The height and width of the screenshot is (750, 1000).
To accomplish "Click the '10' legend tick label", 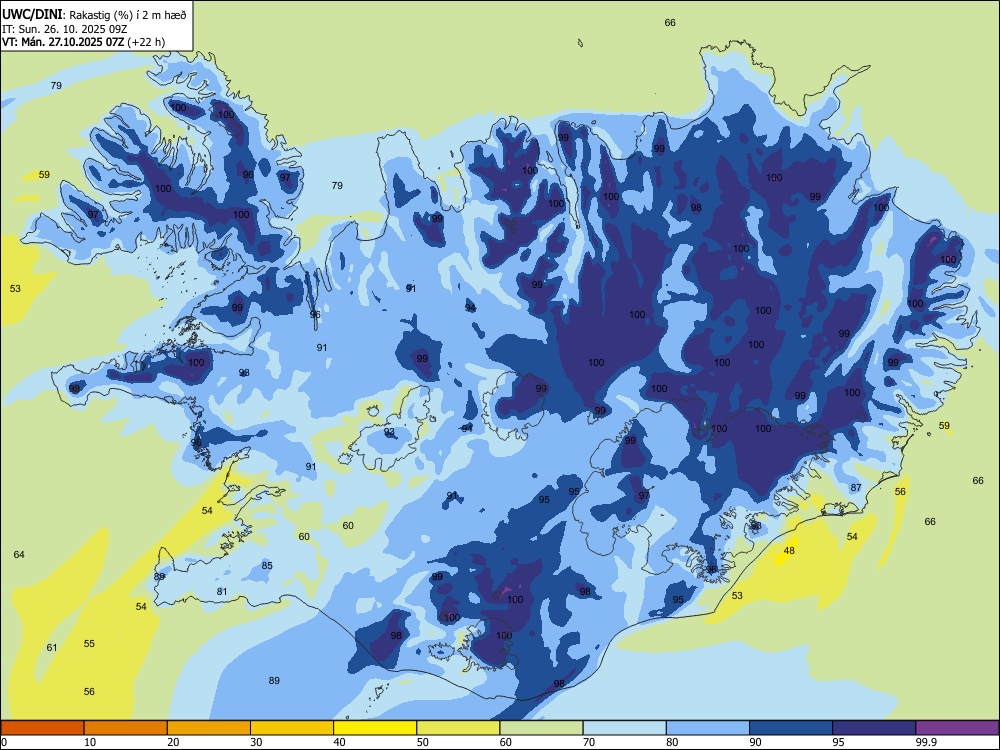I will click(90, 742).
